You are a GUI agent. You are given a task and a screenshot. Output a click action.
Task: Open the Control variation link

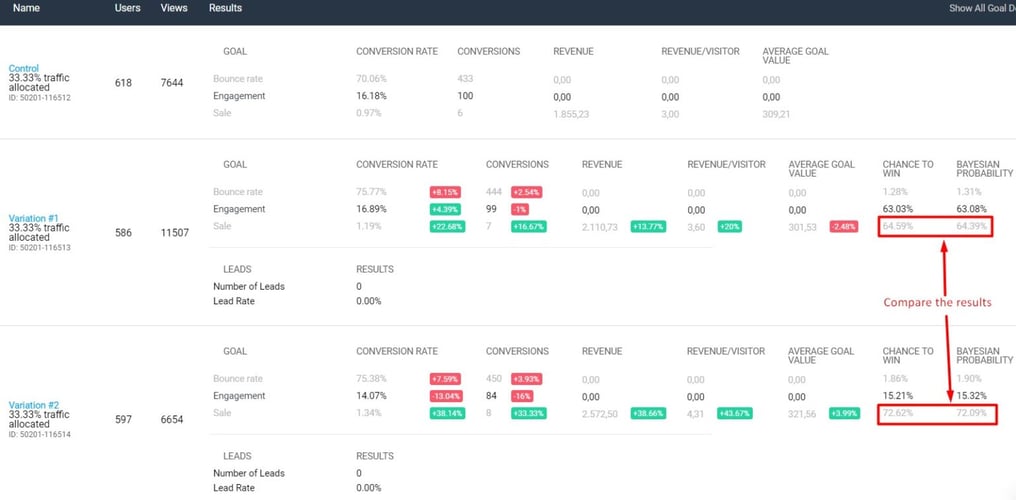coord(24,68)
